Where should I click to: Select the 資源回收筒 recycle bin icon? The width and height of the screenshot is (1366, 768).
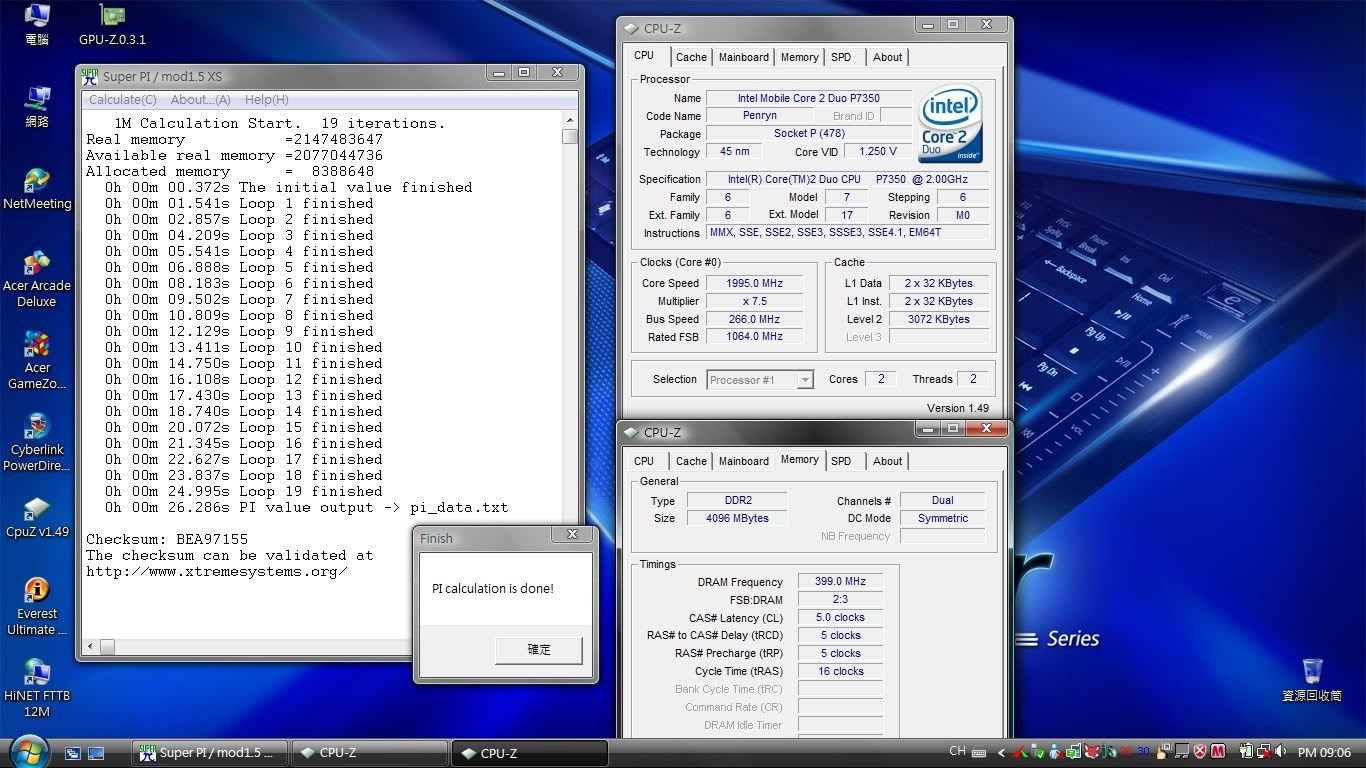pos(1312,680)
